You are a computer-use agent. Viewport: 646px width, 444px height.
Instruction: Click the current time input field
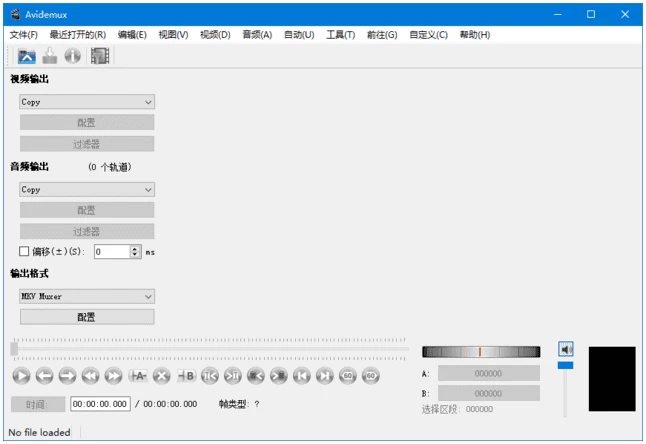point(100,404)
